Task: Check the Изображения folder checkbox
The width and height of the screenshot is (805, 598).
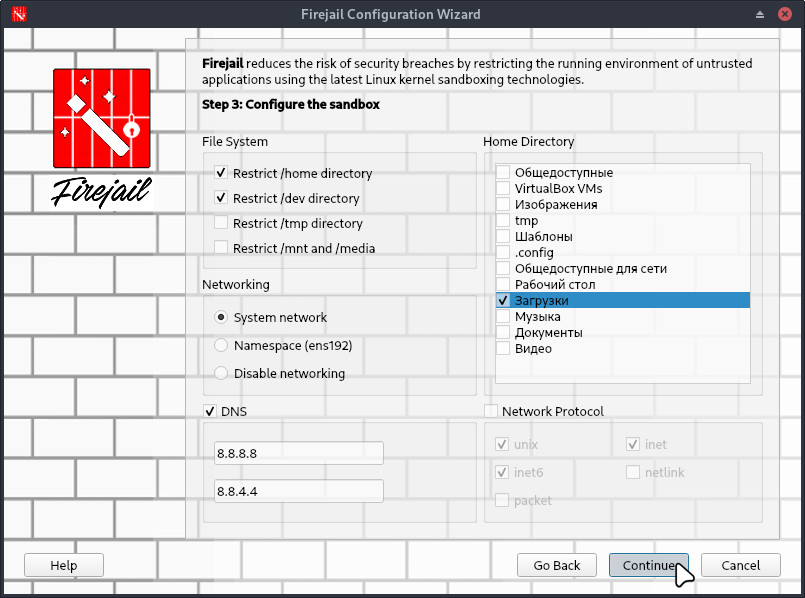Action: coord(503,204)
